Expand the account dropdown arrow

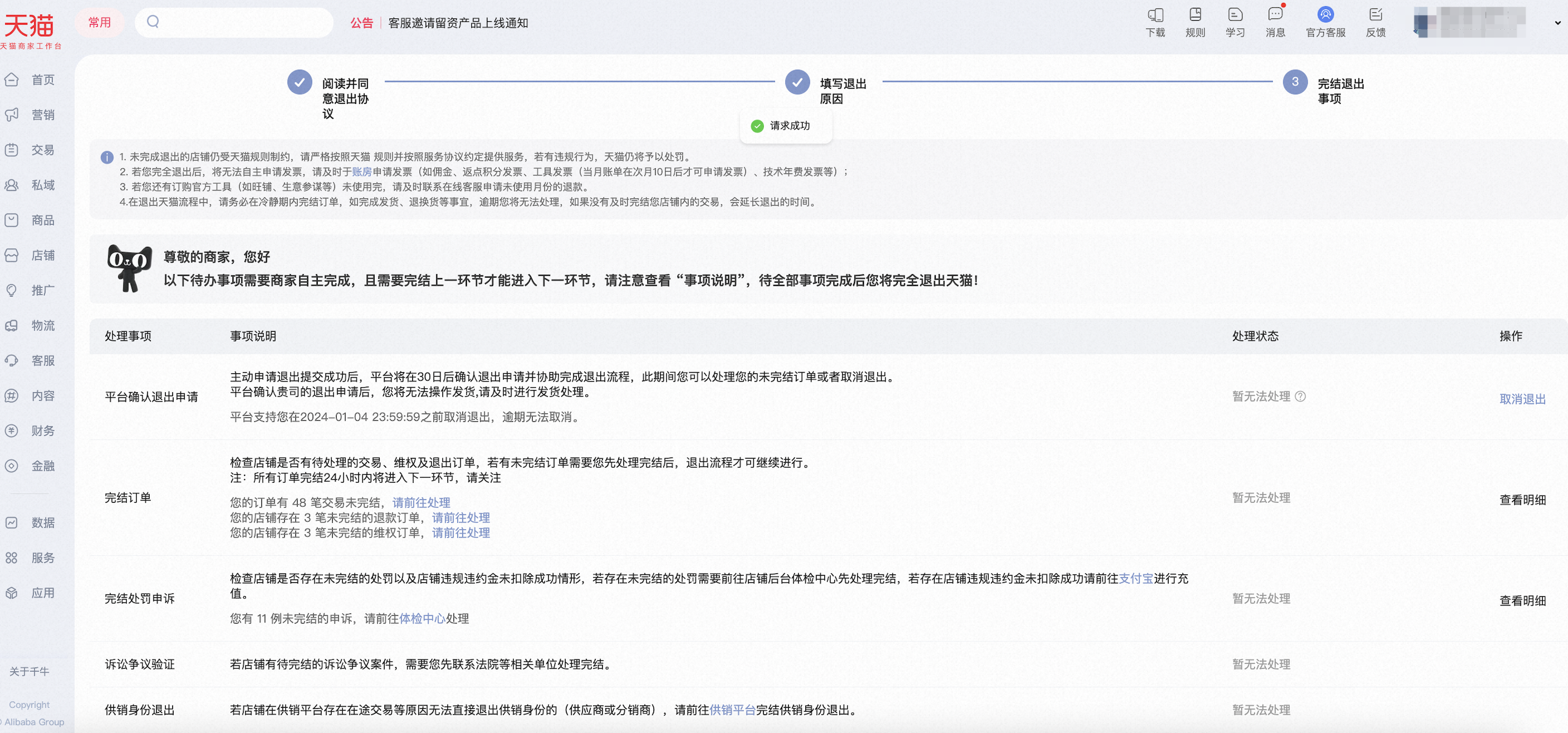[x=1557, y=23]
